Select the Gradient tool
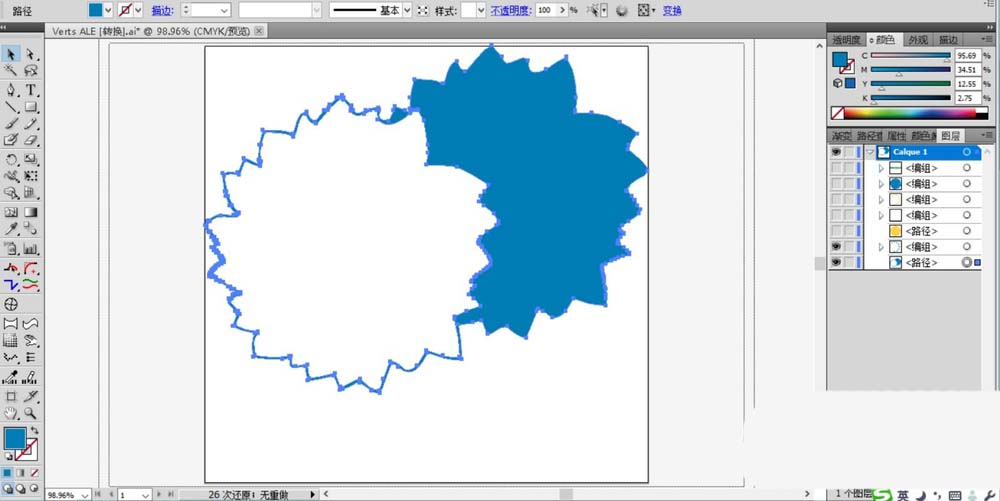Image resolution: width=1000 pixels, height=501 pixels. [30, 212]
